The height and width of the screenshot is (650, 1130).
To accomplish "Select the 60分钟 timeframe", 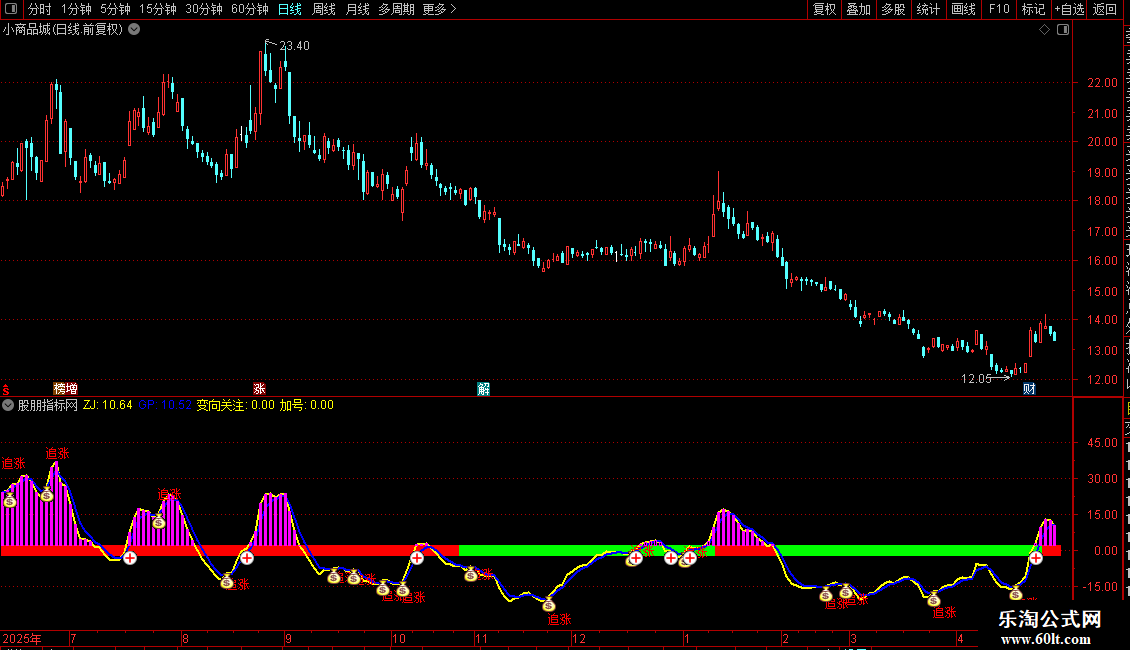I will point(249,9).
